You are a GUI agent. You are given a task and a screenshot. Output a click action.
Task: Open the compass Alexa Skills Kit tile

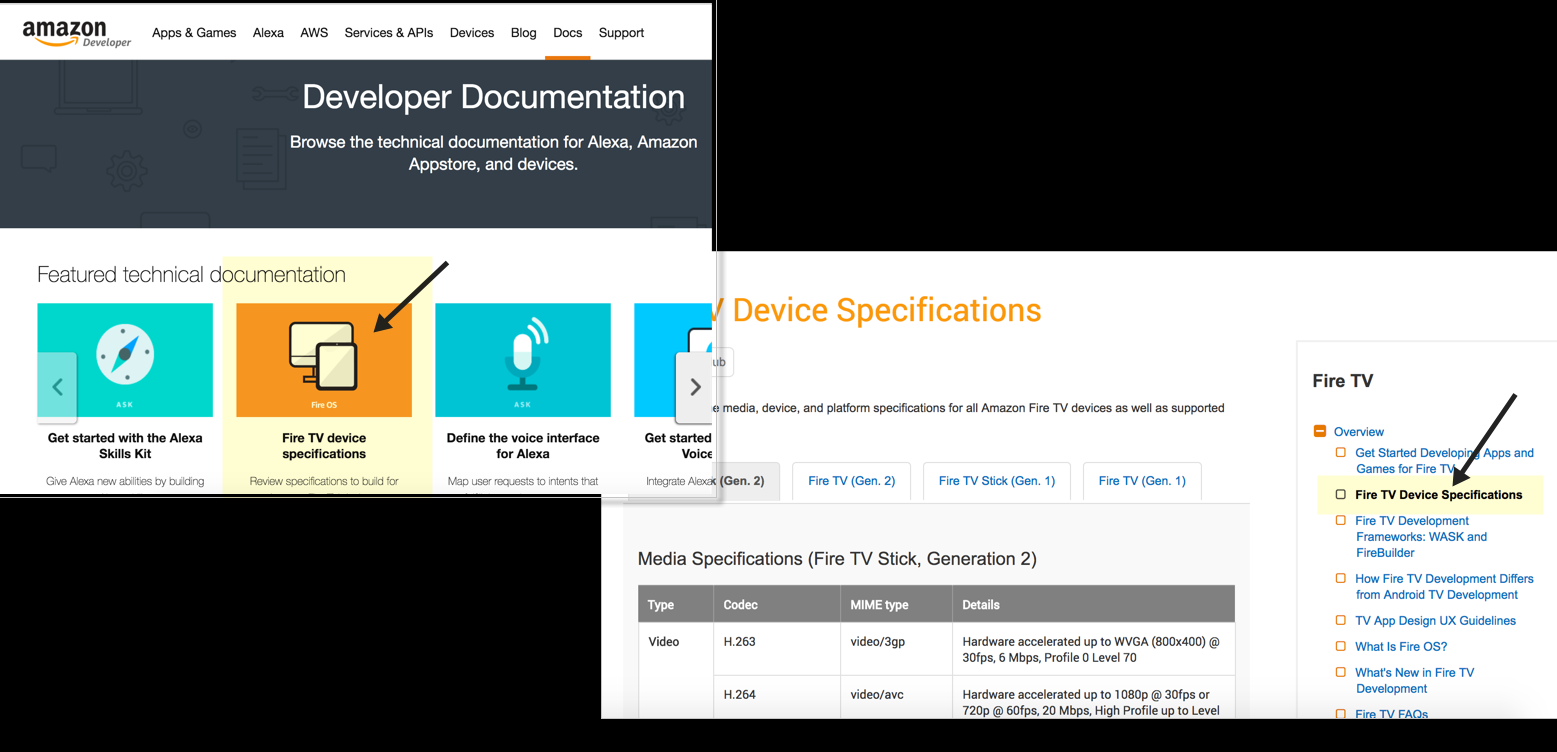[x=125, y=360]
